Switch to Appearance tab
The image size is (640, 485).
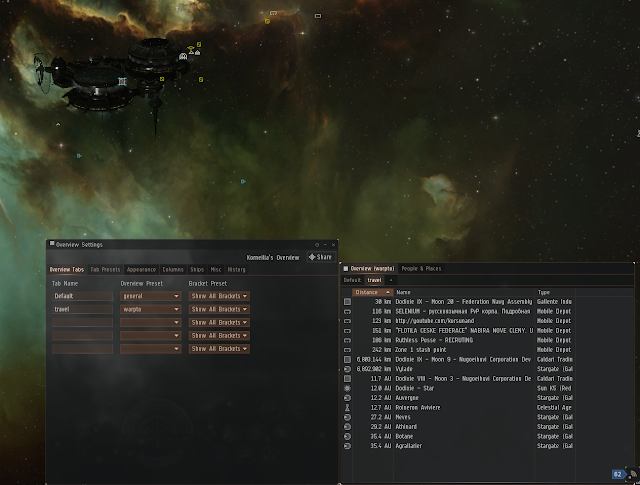click(x=141, y=269)
